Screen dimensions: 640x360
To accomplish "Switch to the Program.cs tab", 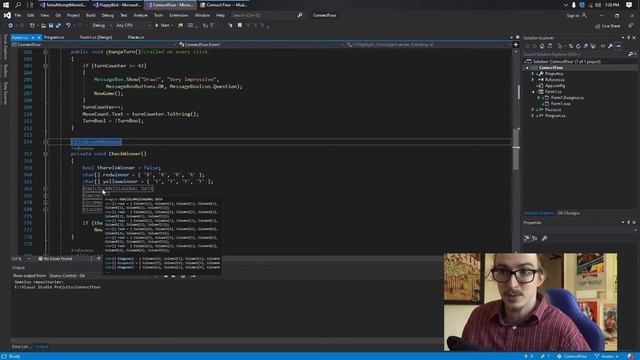I will [x=54, y=37].
